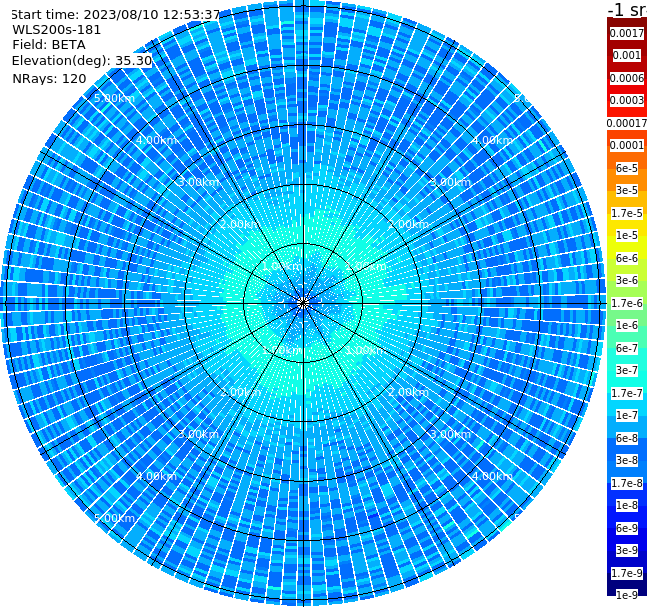This screenshot has width=647, height=607.
Task: Click the Start time 2023/08/10 12:53:37 text
Action: [x=116, y=15]
